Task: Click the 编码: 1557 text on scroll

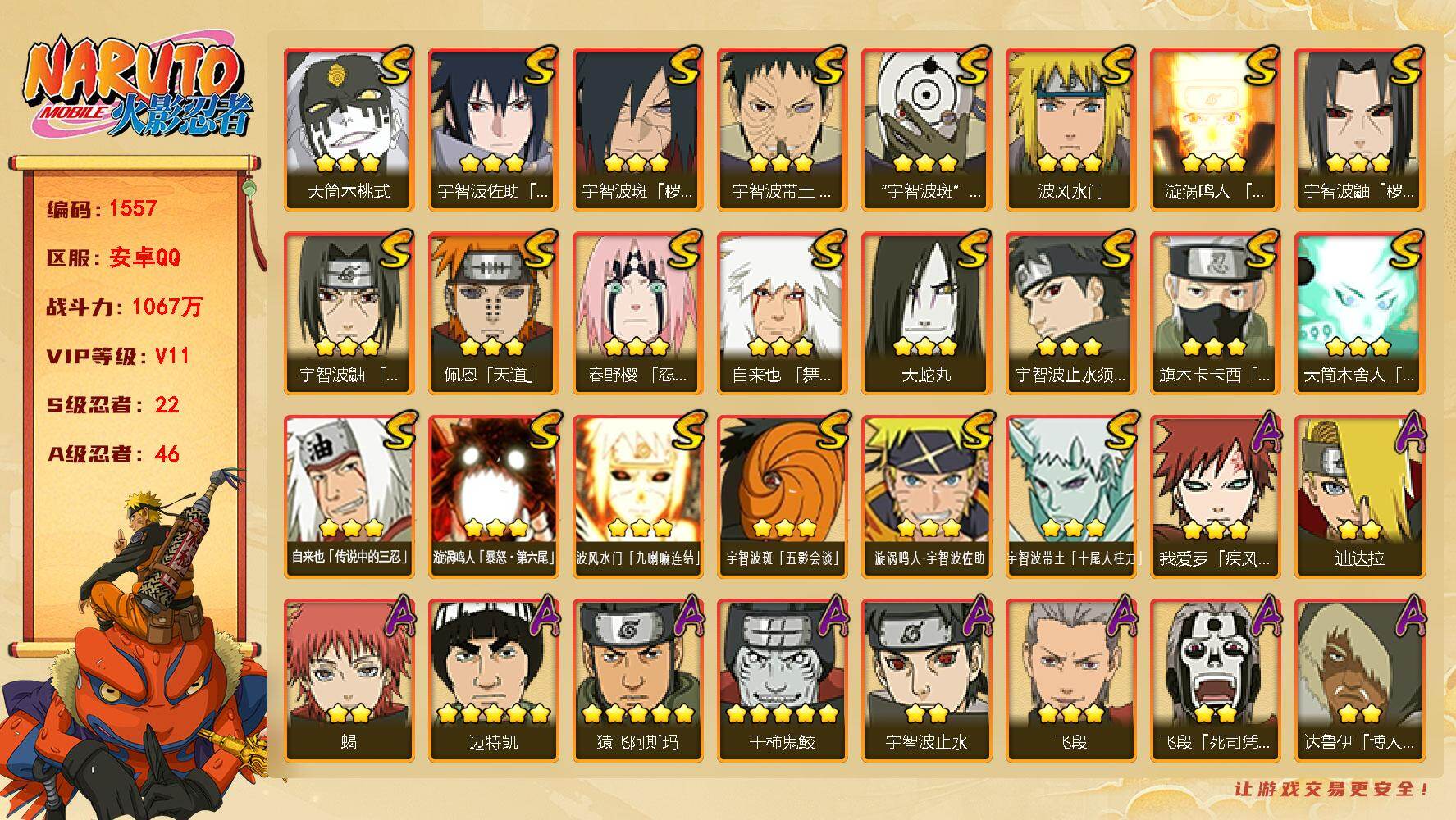Action: pyautogui.click(x=102, y=208)
